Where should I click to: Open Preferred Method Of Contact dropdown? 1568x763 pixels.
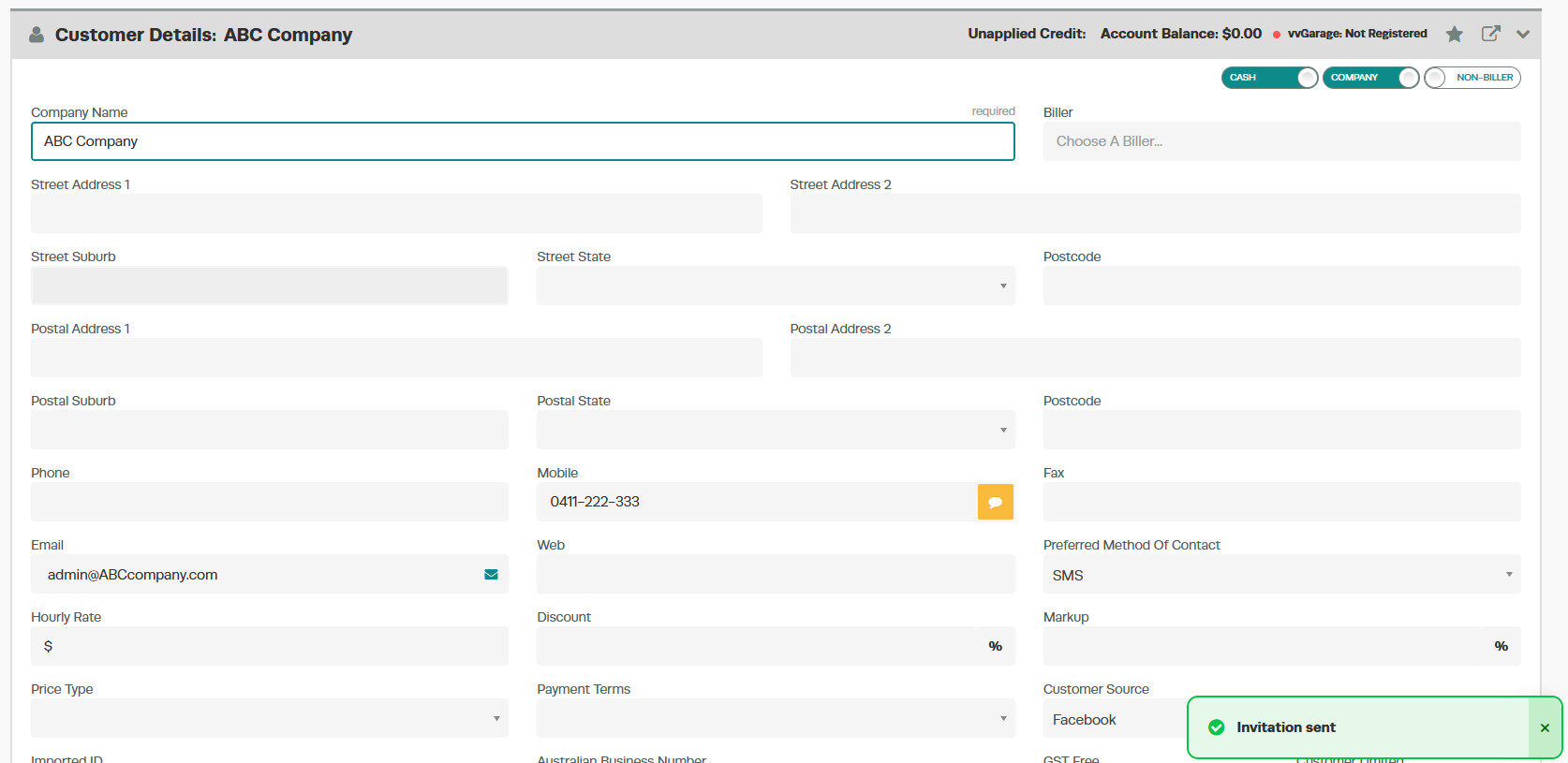(1281, 575)
